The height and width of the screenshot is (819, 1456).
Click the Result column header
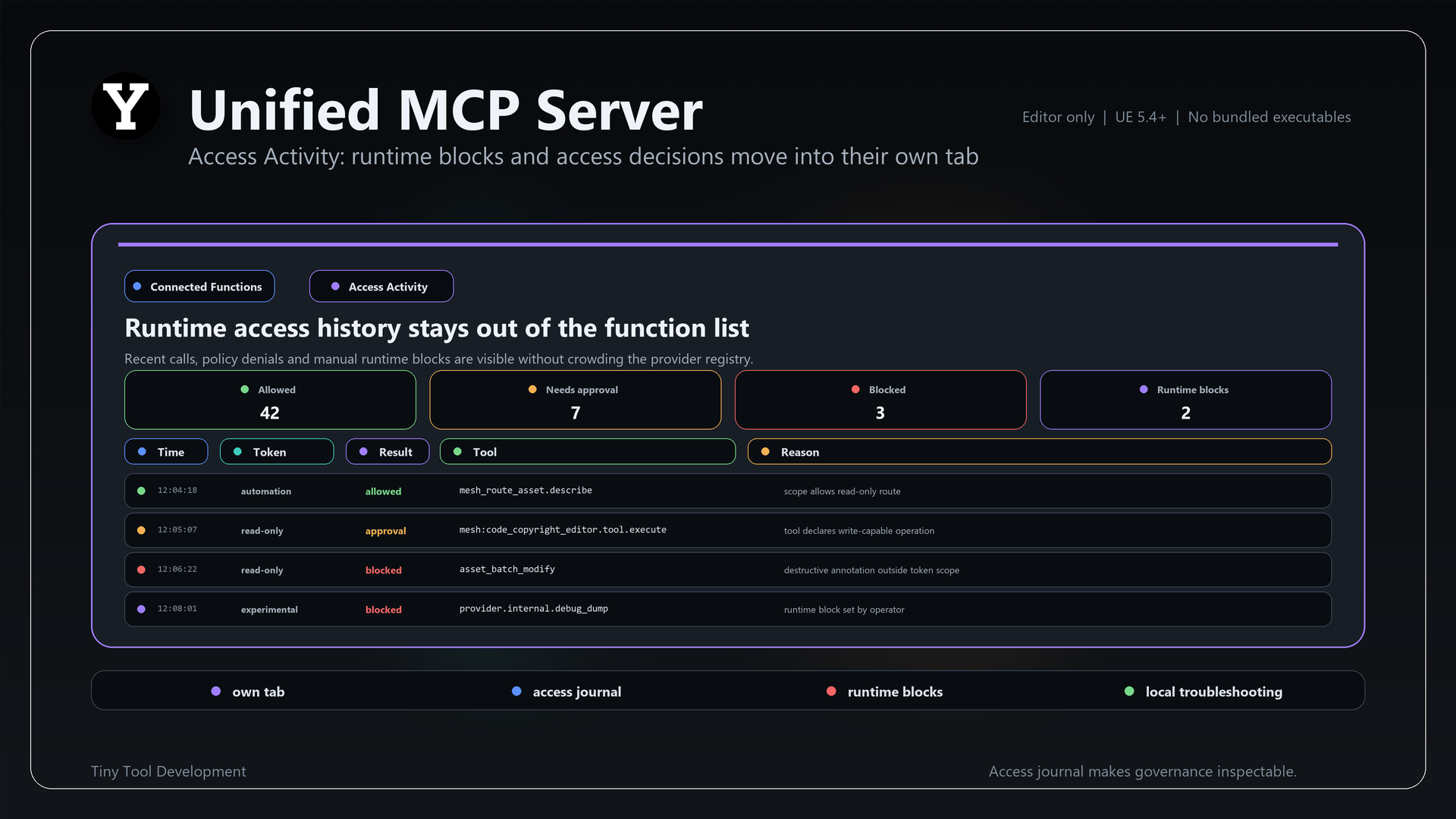pos(388,451)
